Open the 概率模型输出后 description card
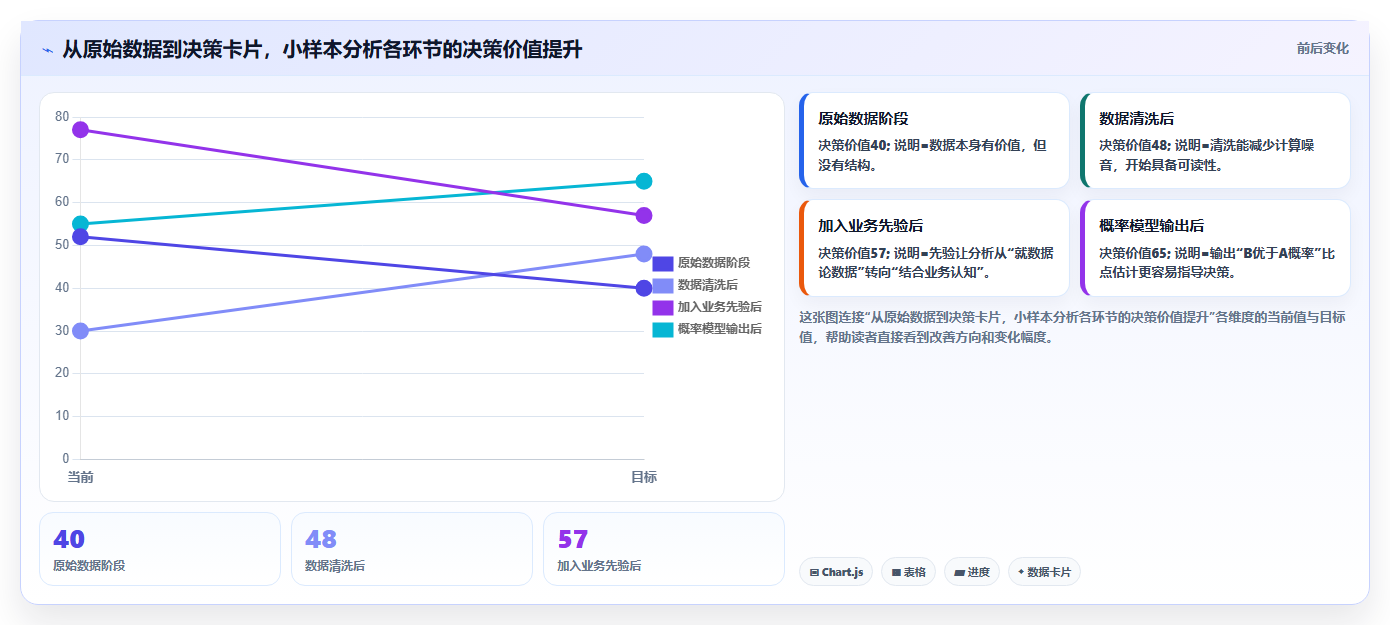1390x625 pixels. (x=1215, y=248)
